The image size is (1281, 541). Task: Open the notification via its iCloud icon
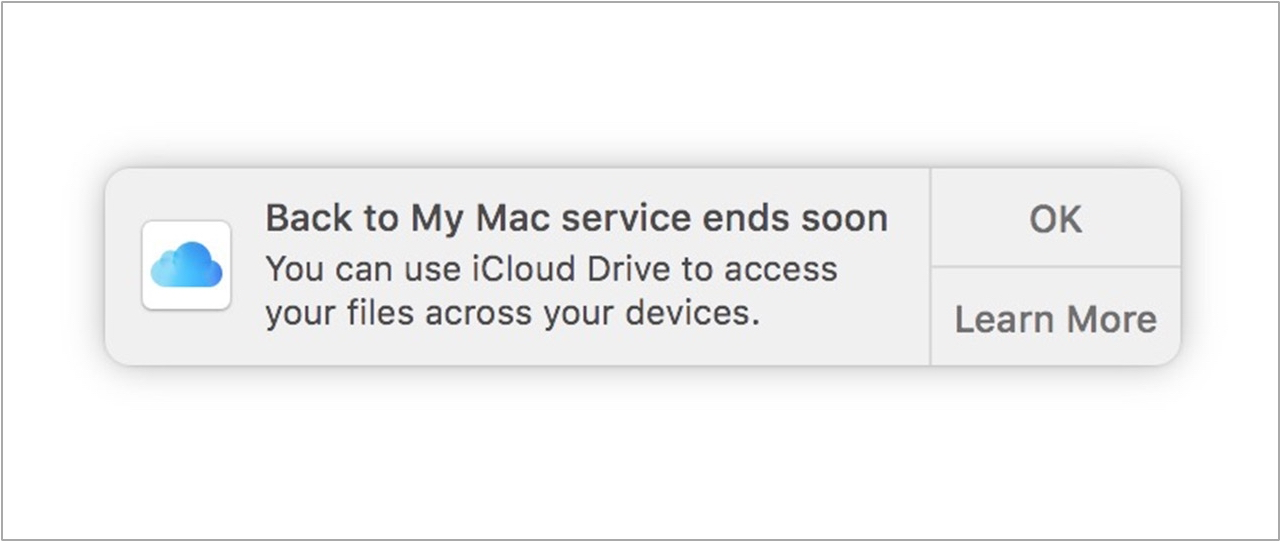(x=186, y=266)
